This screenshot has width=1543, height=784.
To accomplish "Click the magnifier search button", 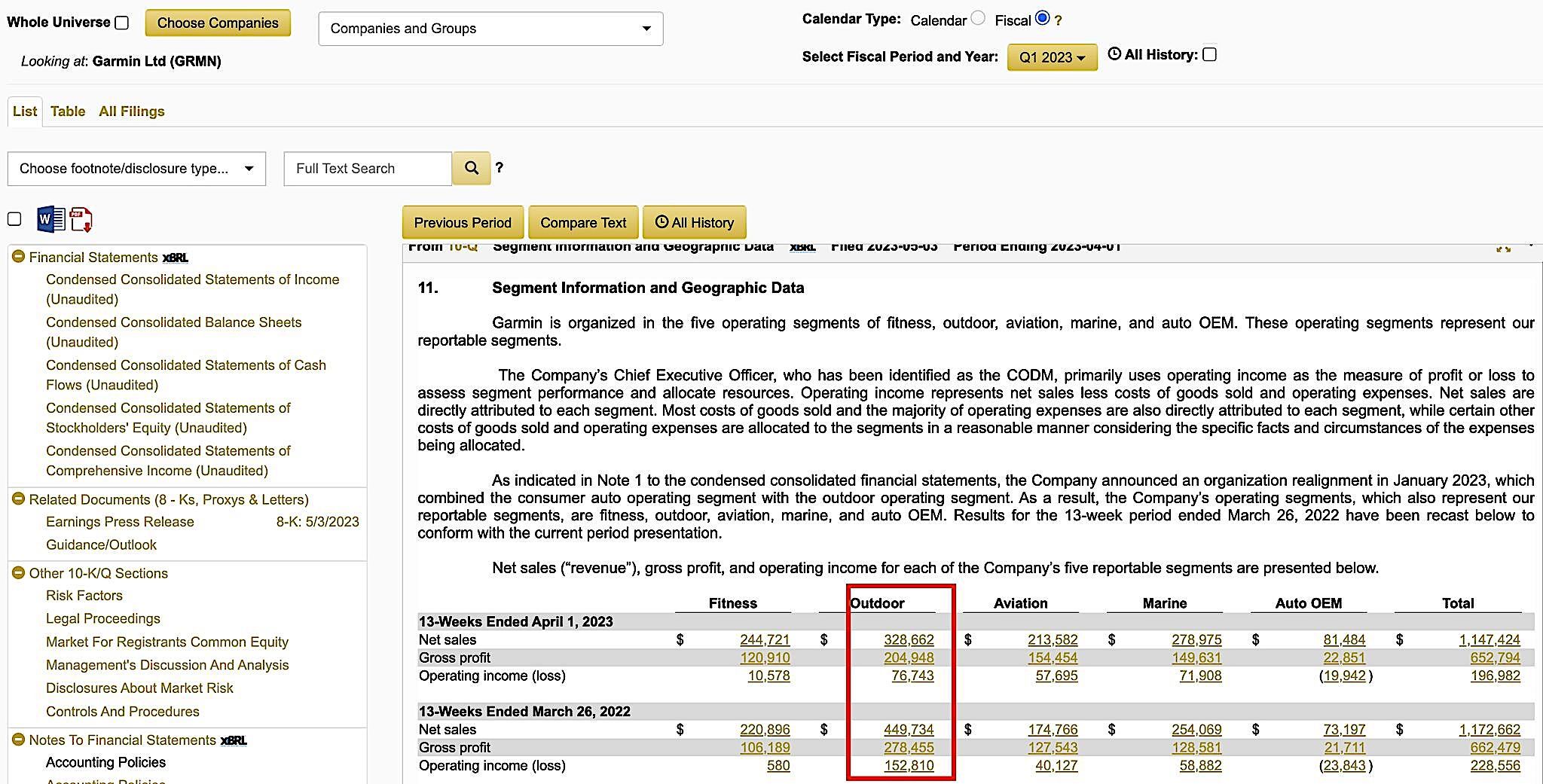I will [472, 168].
